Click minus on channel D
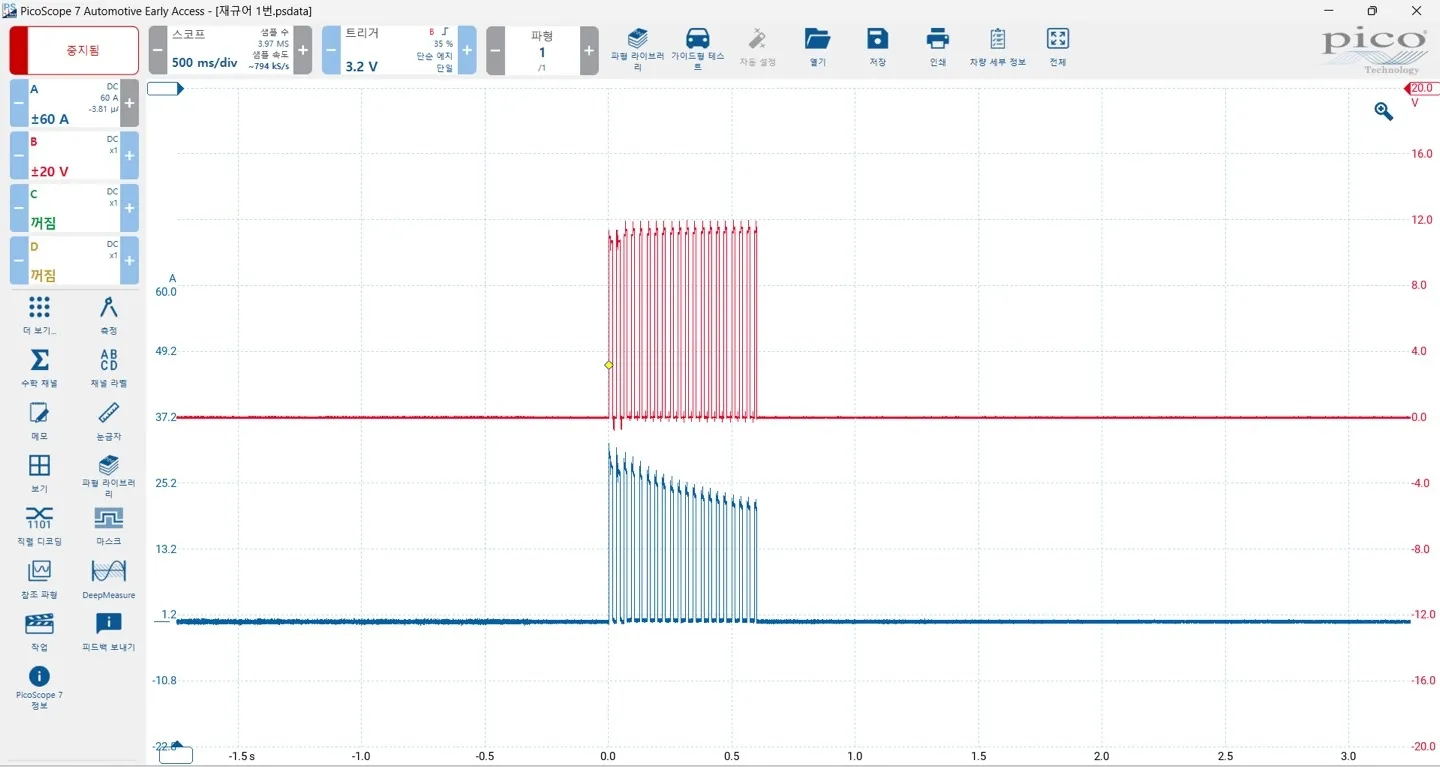The height and width of the screenshot is (767, 1440). 19,261
